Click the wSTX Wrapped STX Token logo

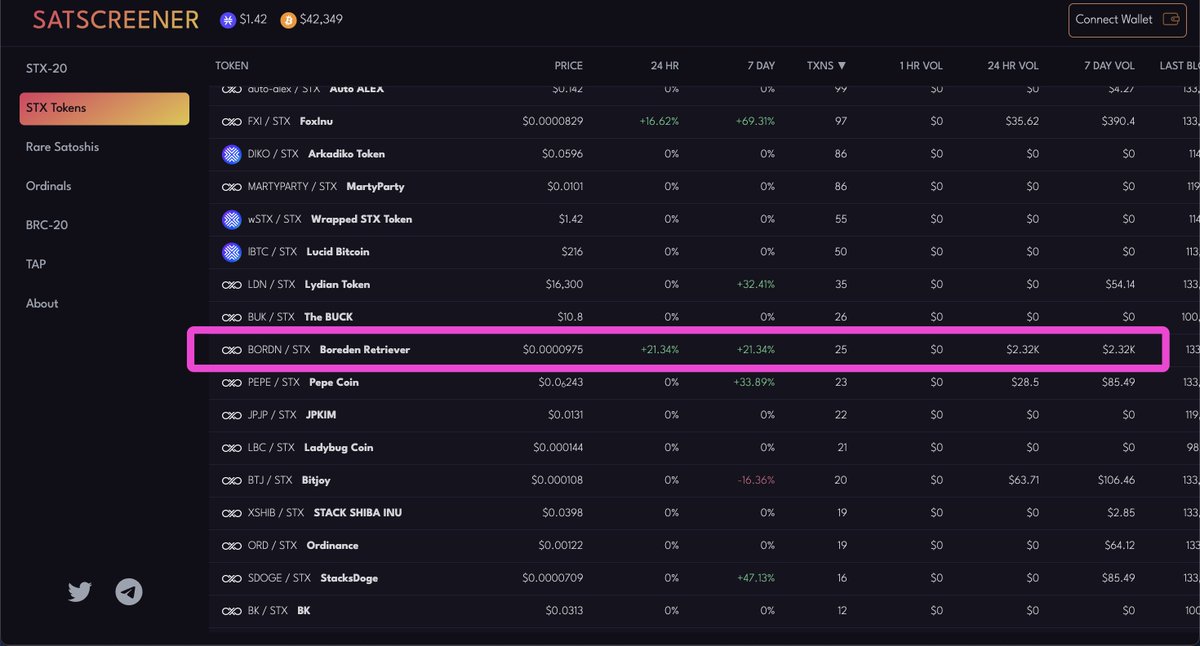click(231, 219)
